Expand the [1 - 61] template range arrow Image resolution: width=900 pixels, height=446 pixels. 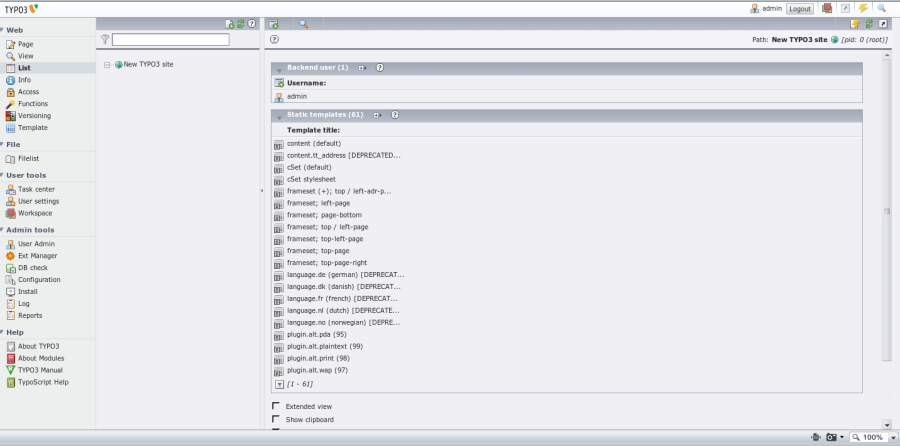point(280,384)
